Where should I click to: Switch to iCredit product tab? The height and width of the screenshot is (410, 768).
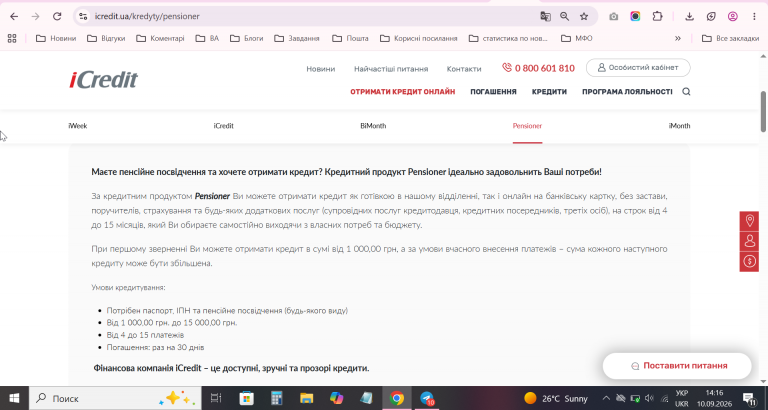(223, 126)
